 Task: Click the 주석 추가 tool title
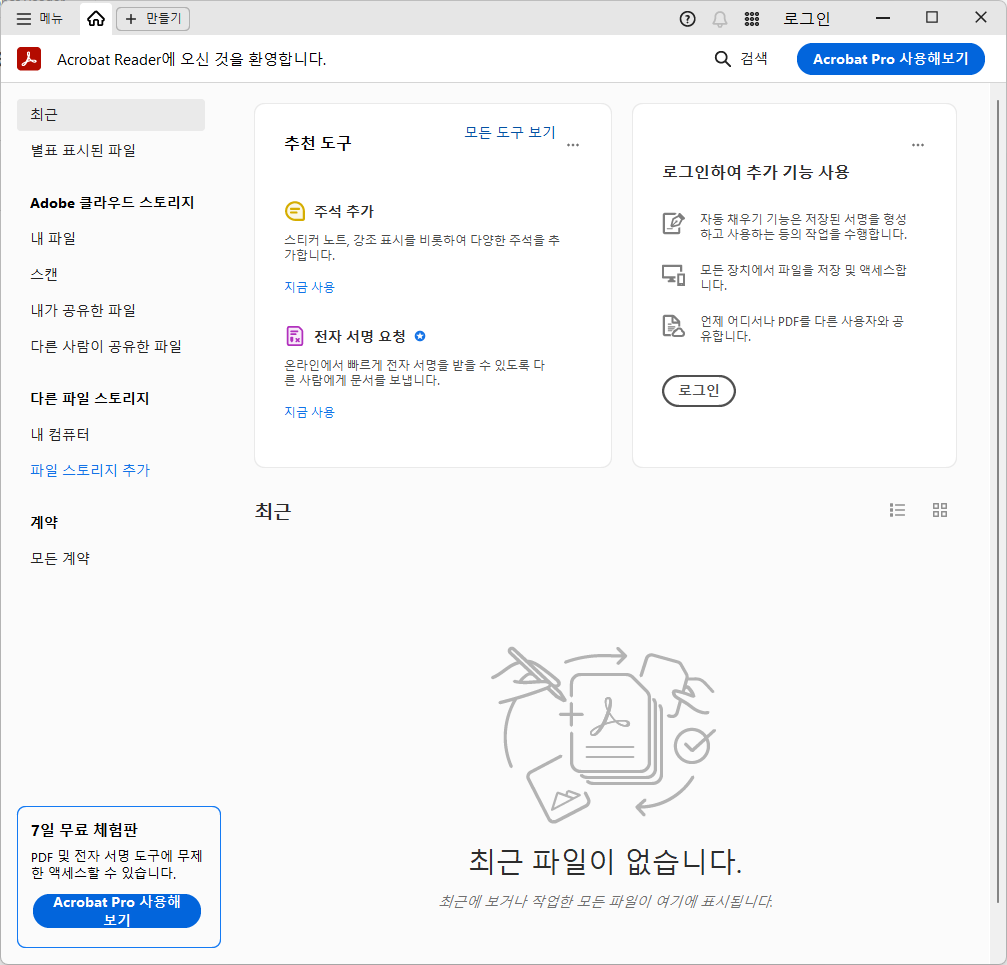[344, 211]
